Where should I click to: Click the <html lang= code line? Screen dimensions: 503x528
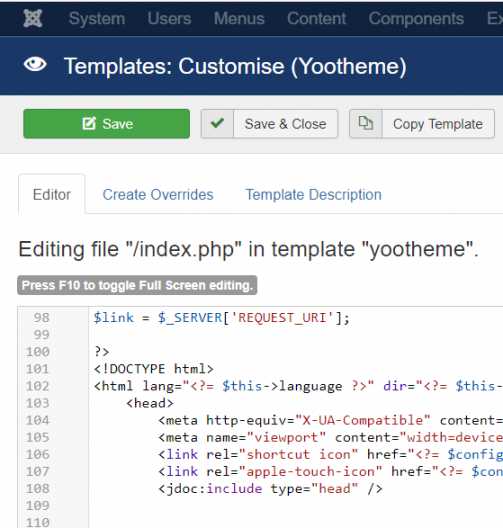pos(298,386)
